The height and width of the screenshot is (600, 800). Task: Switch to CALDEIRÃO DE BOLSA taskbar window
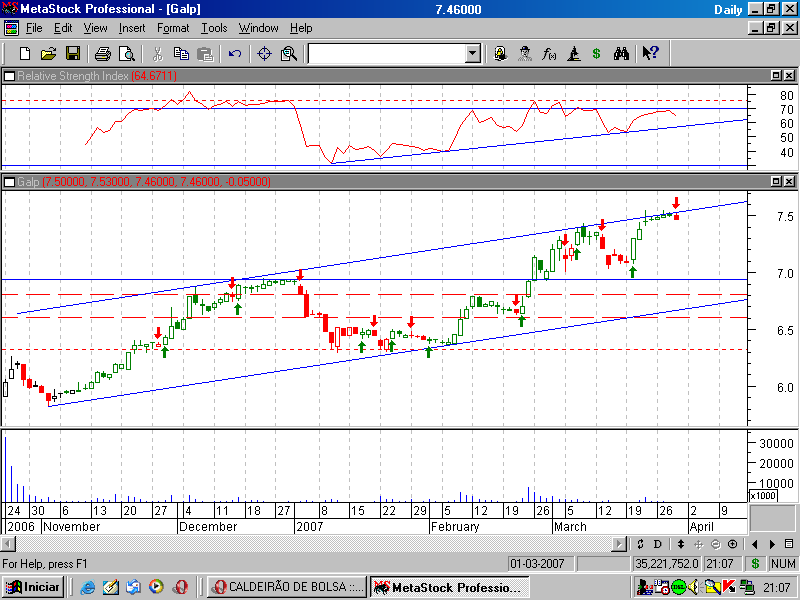[x=287, y=587]
